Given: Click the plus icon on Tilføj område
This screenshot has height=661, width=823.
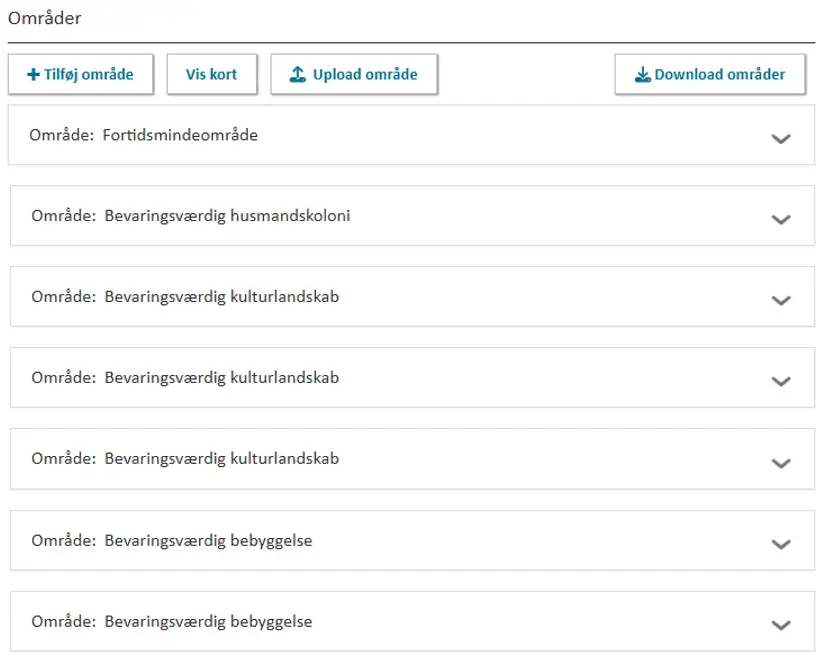Looking at the screenshot, I should (x=33, y=75).
